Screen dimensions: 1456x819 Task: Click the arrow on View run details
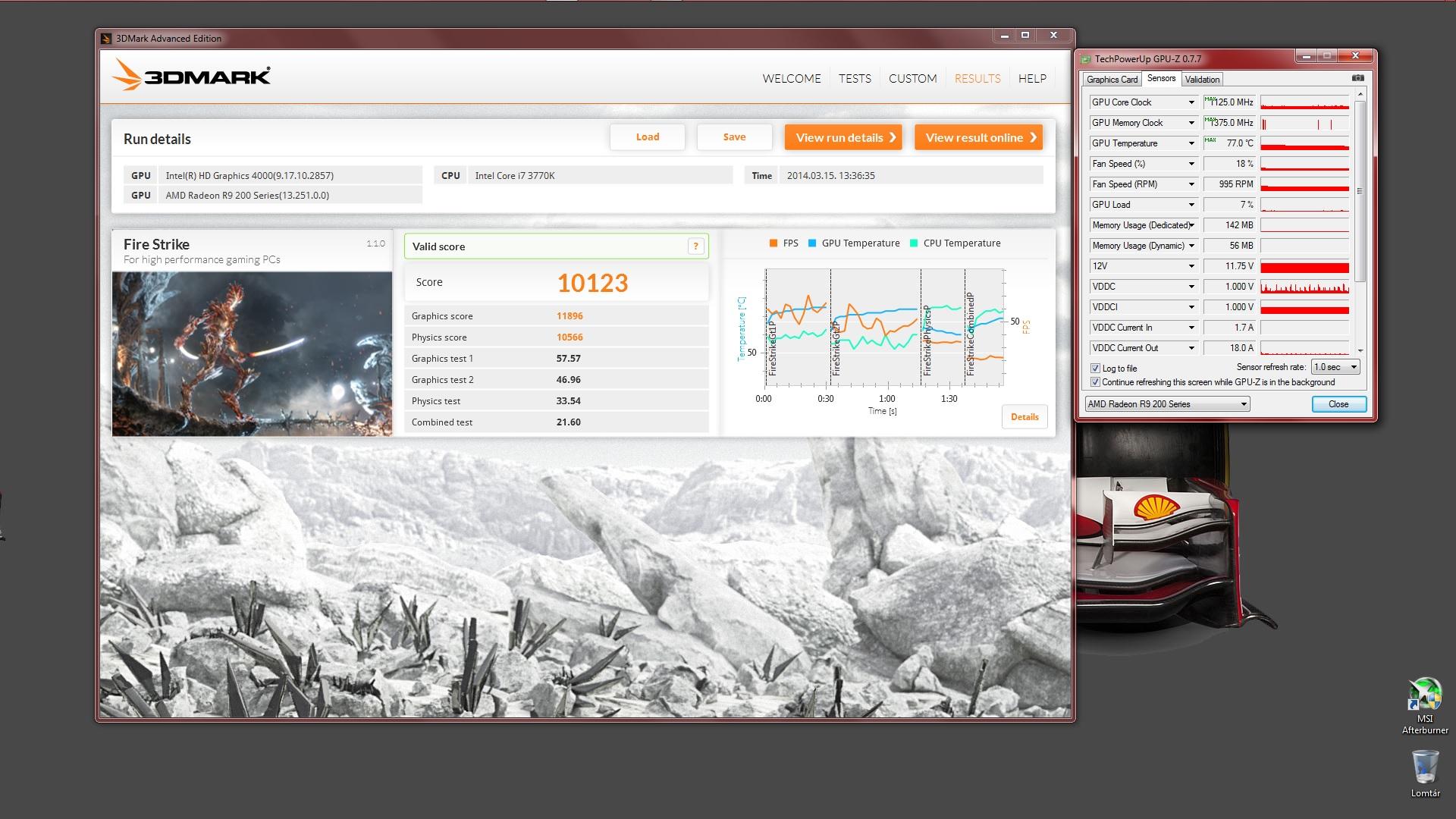pos(893,137)
